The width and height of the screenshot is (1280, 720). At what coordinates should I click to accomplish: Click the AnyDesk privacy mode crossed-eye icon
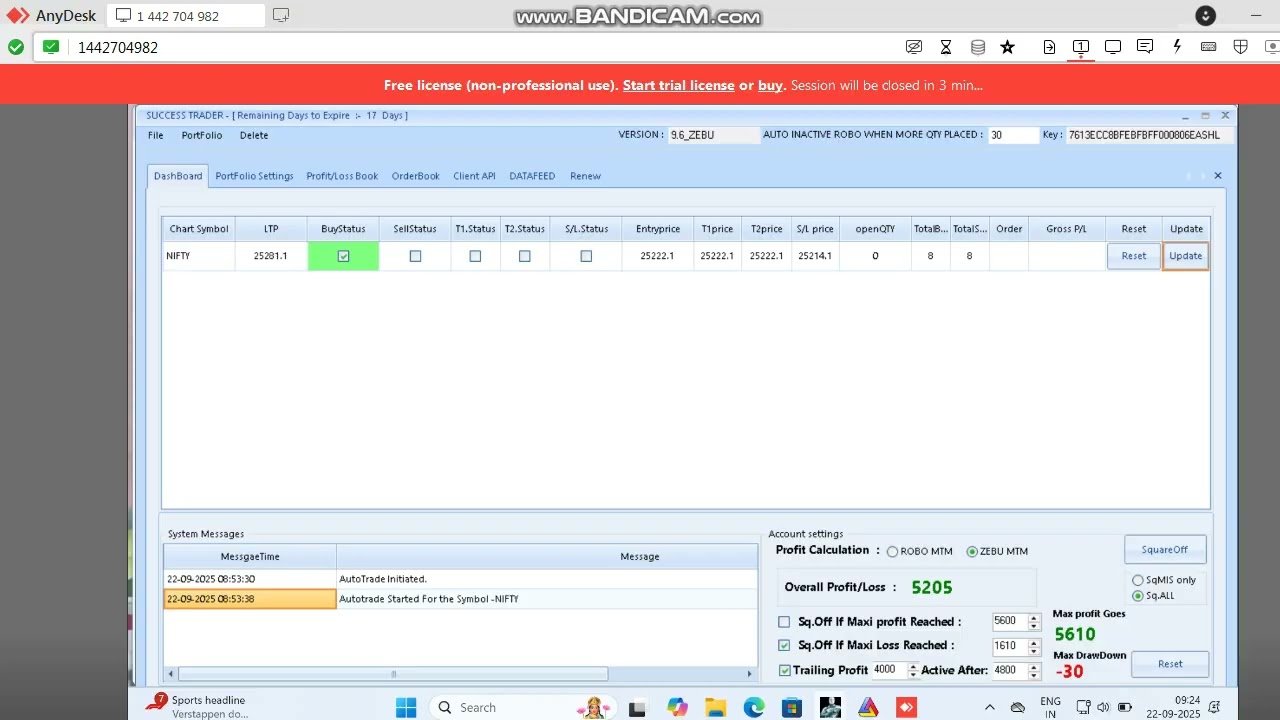913,47
